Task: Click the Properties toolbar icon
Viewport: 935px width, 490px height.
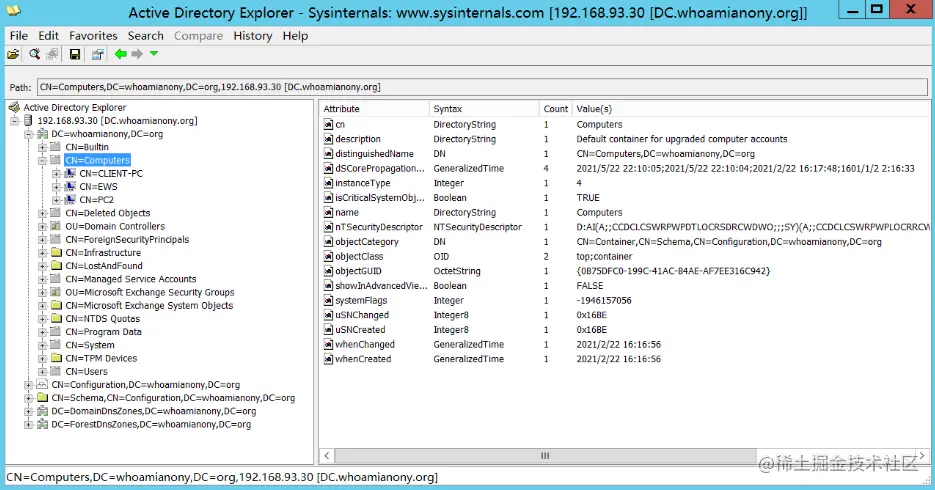Action: [97, 54]
